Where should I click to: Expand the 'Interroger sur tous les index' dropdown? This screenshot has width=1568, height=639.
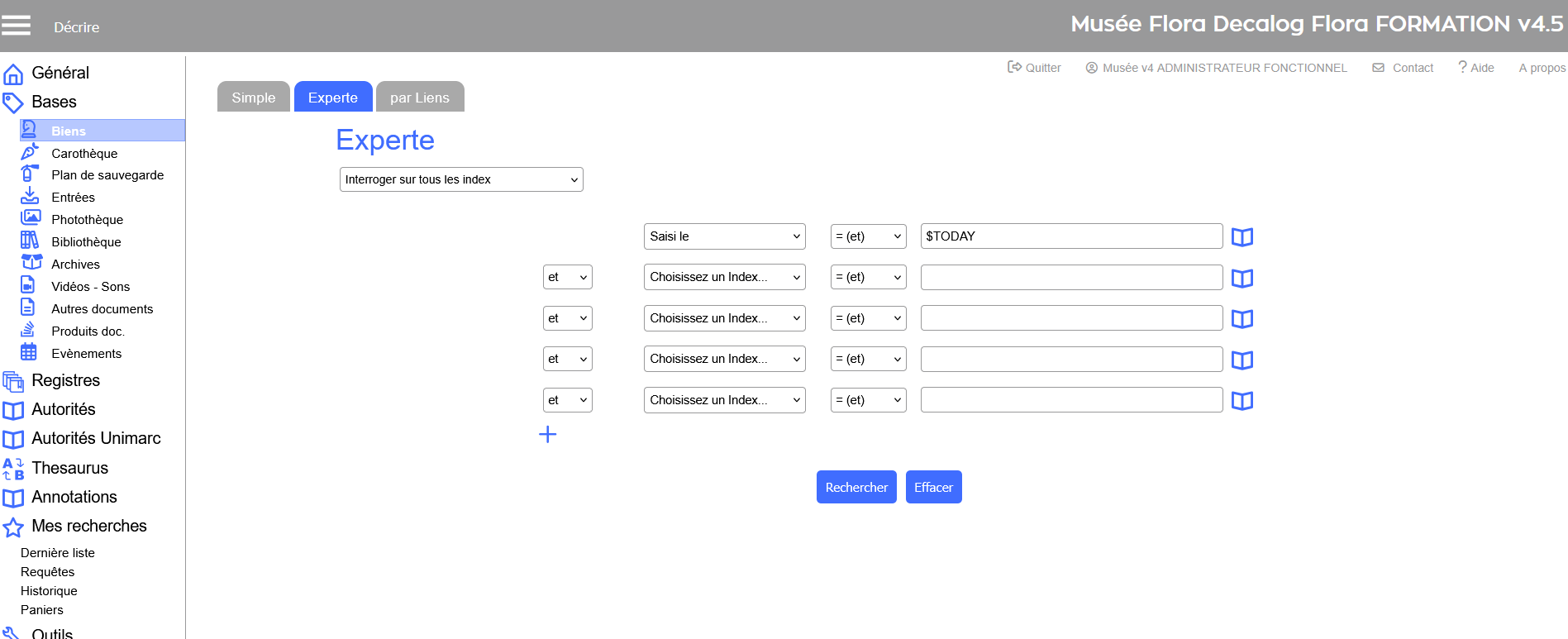coord(461,179)
